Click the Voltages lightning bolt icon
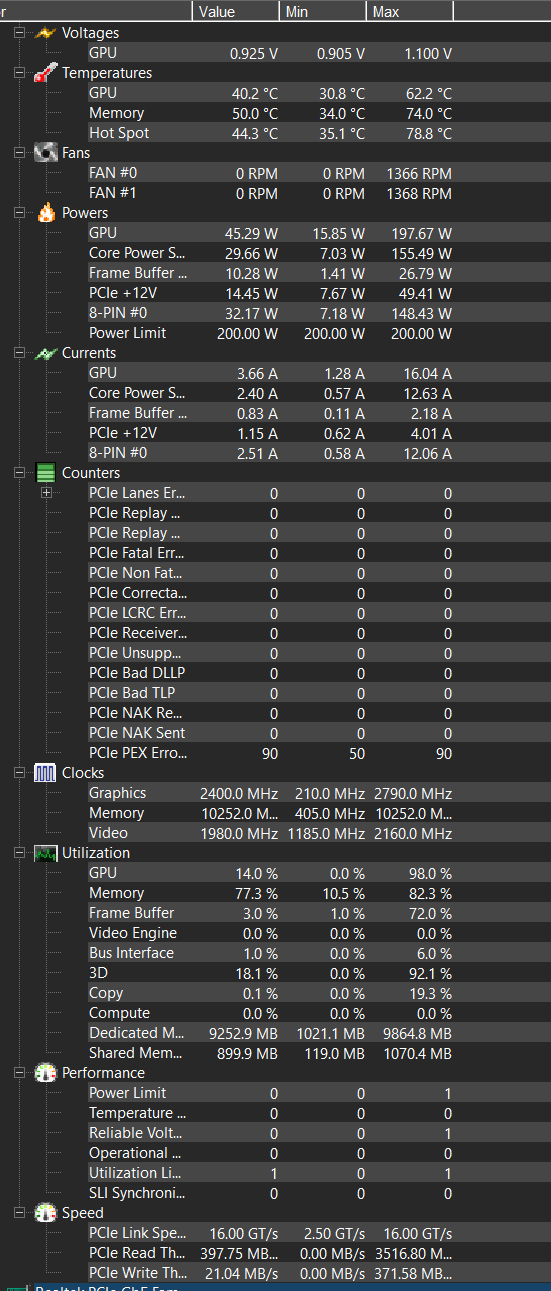The height and width of the screenshot is (1291, 551). click(46, 33)
